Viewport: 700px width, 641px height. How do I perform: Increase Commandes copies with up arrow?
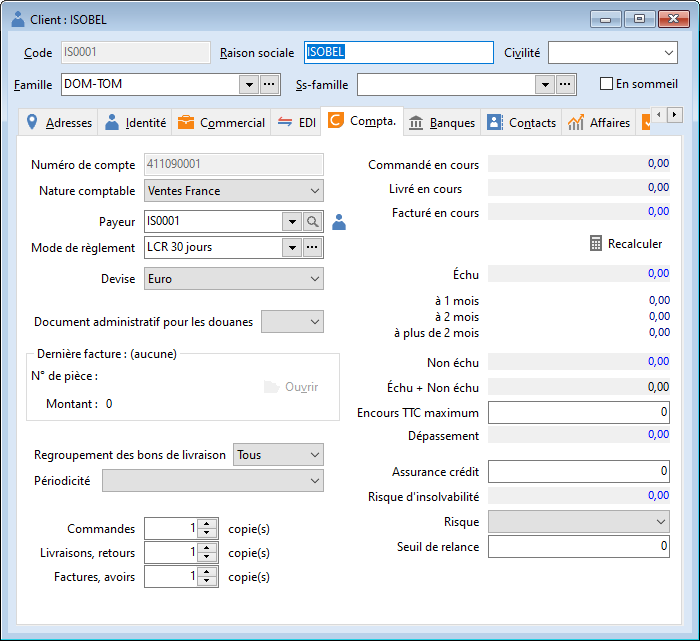click(x=206, y=524)
